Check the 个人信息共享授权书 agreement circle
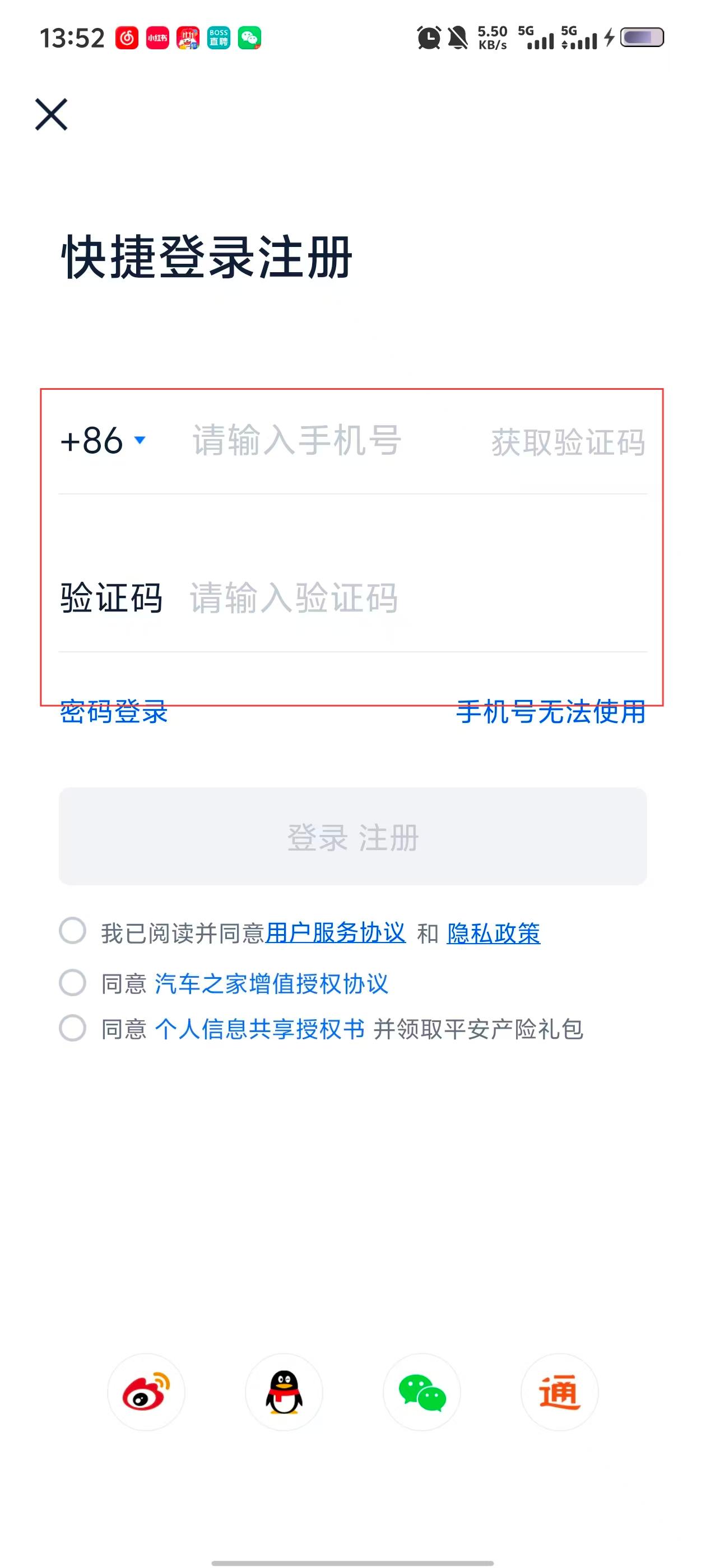The width and height of the screenshot is (706, 1568). tap(72, 1028)
